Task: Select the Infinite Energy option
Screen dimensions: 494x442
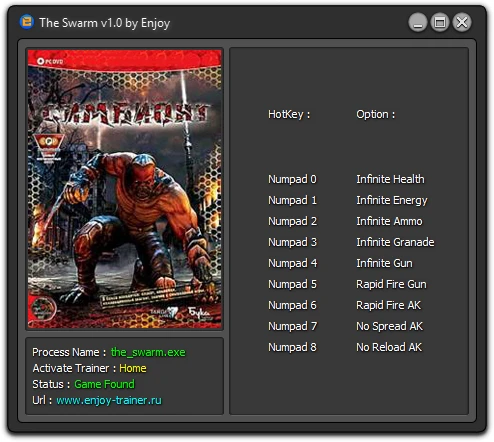Action: [x=392, y=200]
